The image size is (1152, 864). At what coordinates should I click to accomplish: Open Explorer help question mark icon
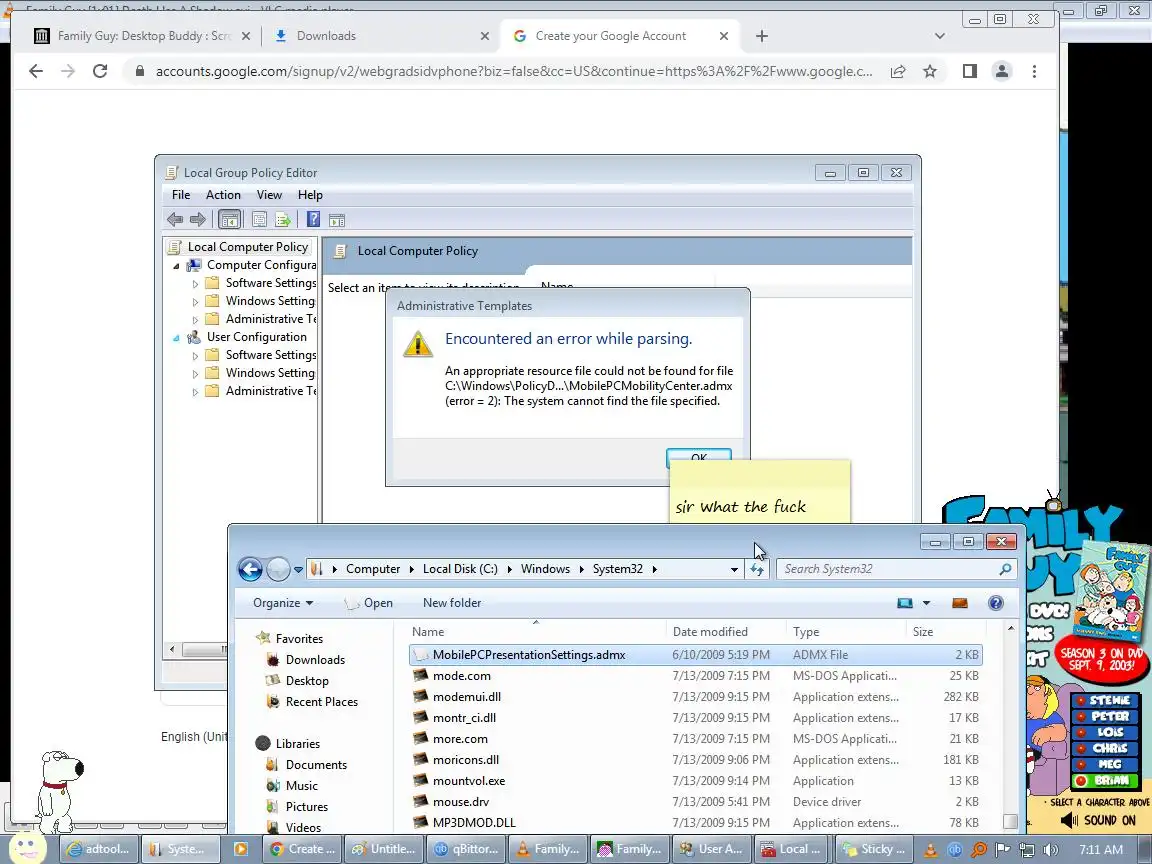click(996, 603)
